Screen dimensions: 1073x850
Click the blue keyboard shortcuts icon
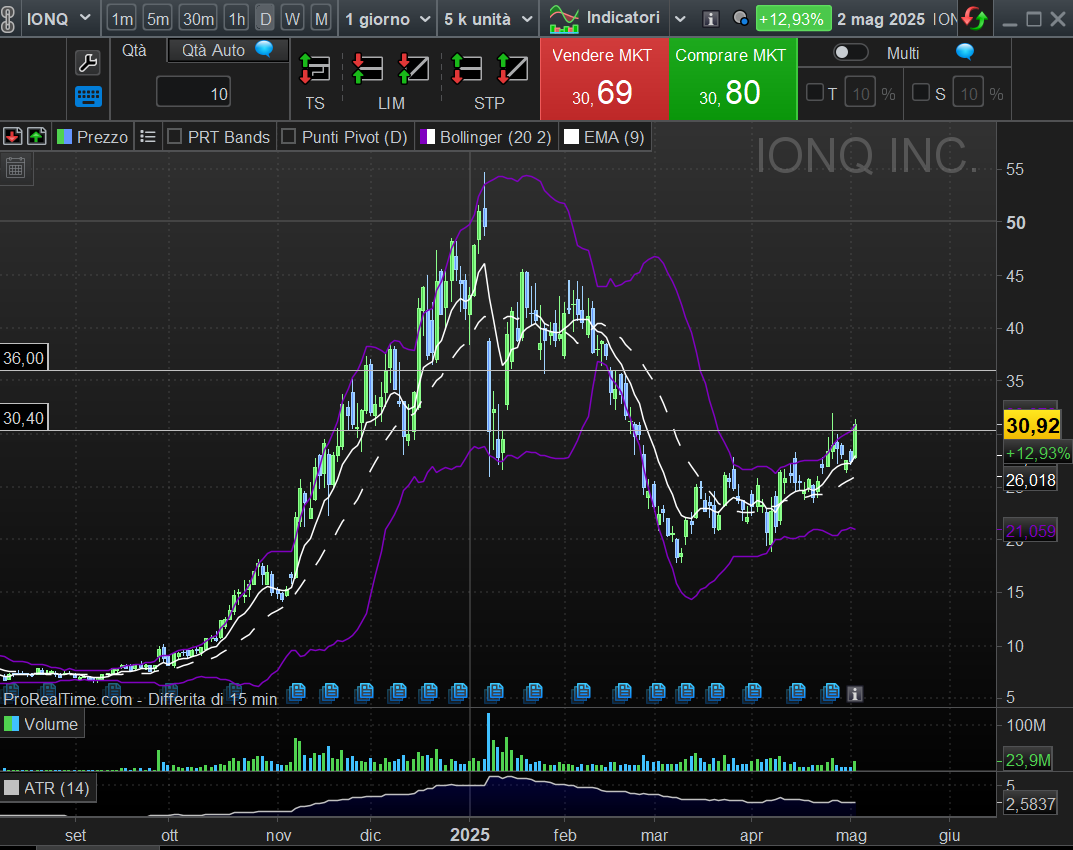click(87, 97)
